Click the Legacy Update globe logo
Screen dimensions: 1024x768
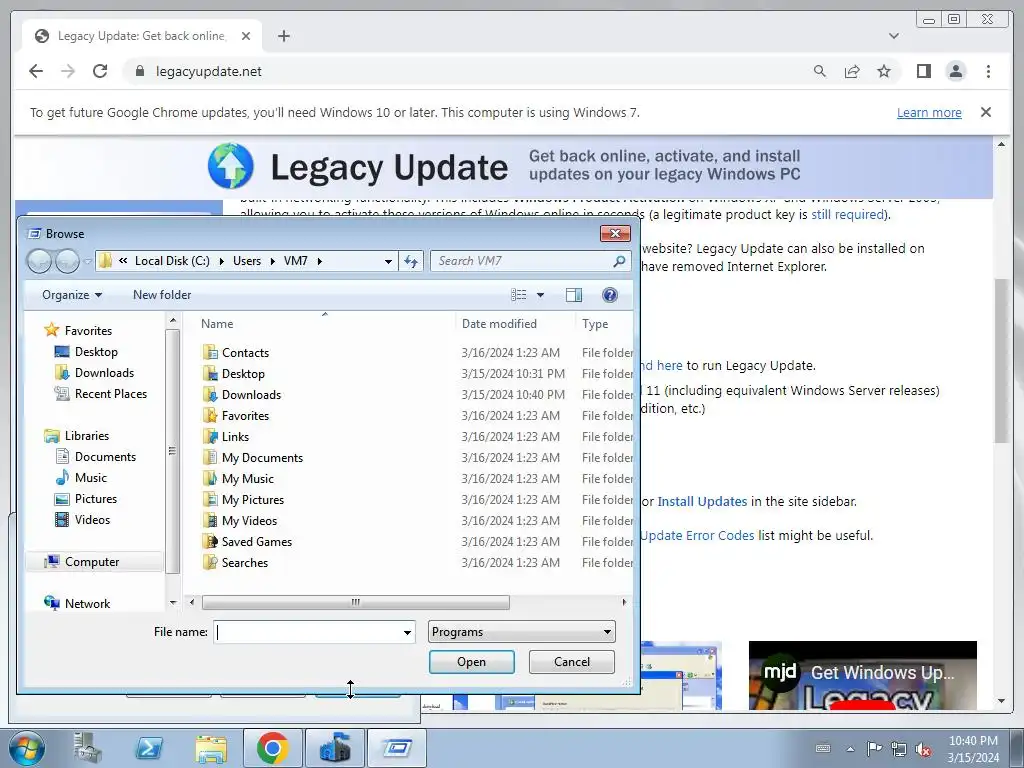coord(231,166)
